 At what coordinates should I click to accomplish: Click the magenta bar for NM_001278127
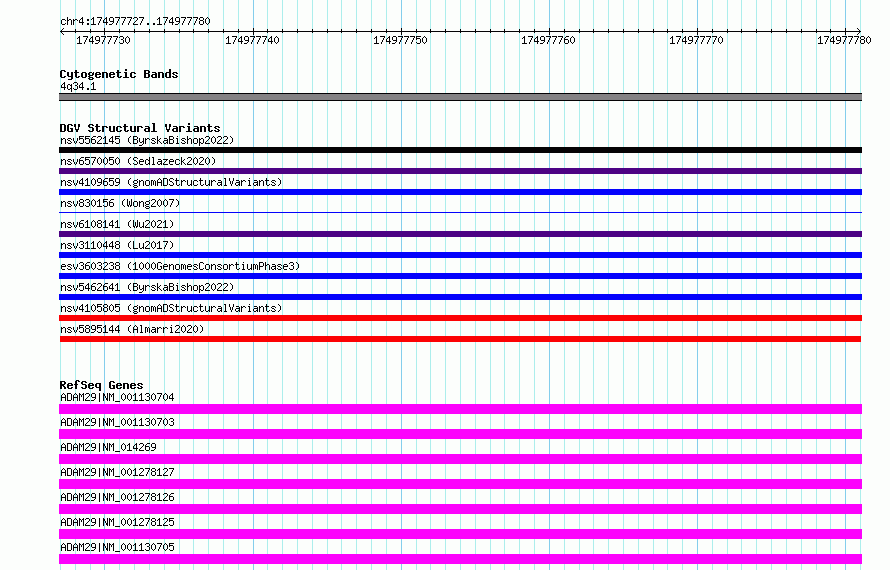(x=460, y=484)
